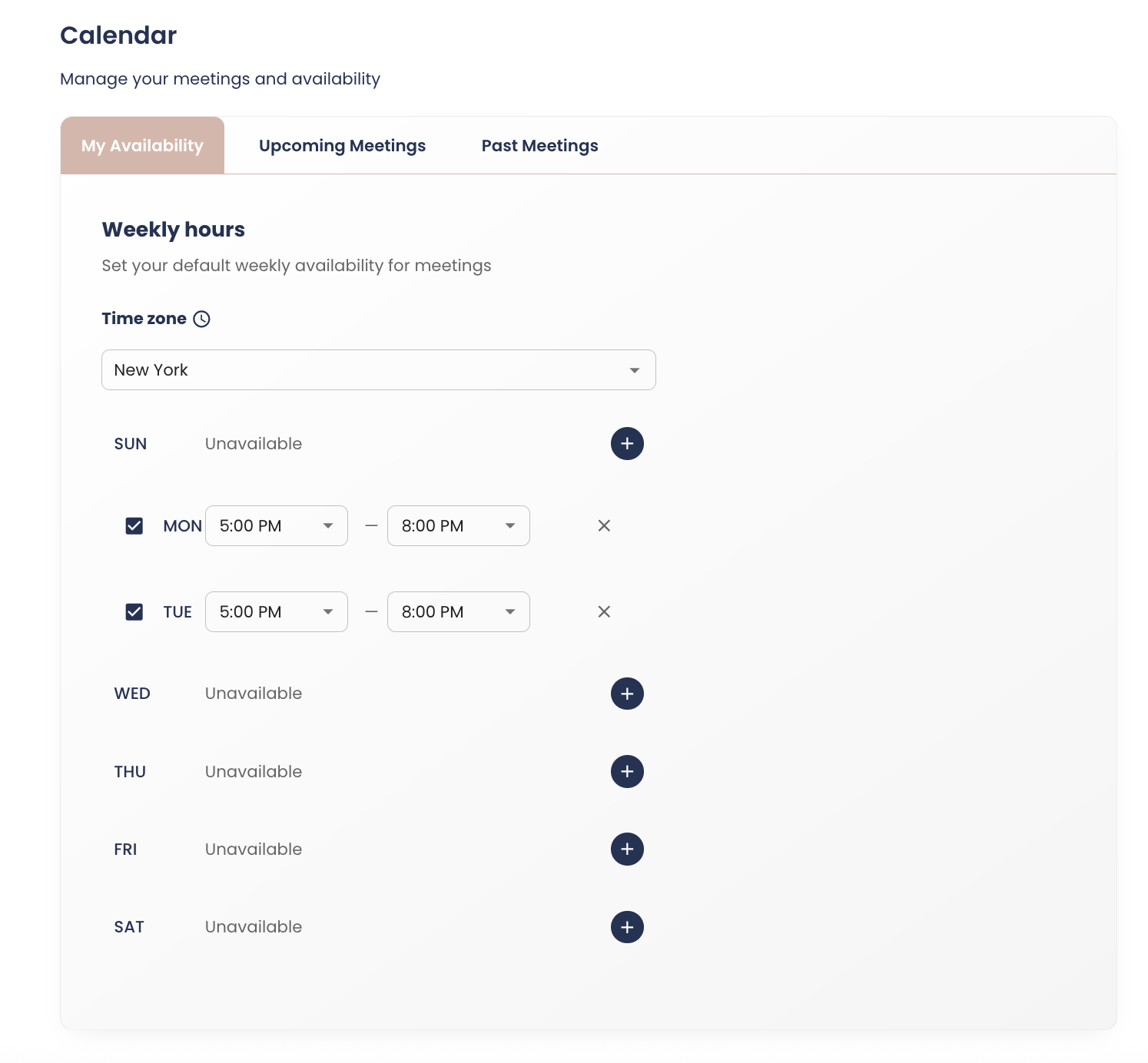This screenshot has width=1148, height=1063.
Task: Open Monday start time dropdown
Action: [276, 525]
